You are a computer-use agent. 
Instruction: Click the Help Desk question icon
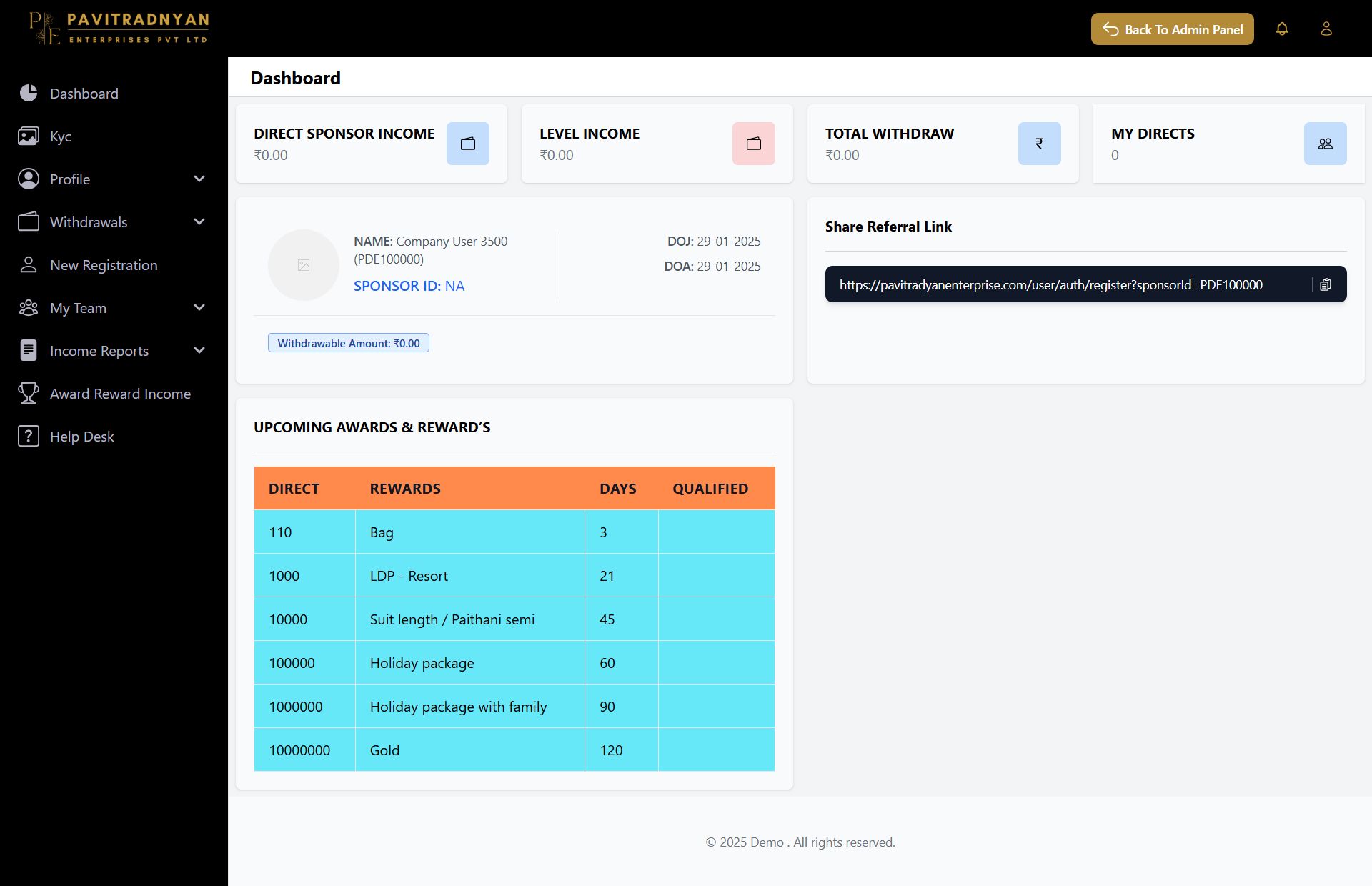tap(29, 437)
